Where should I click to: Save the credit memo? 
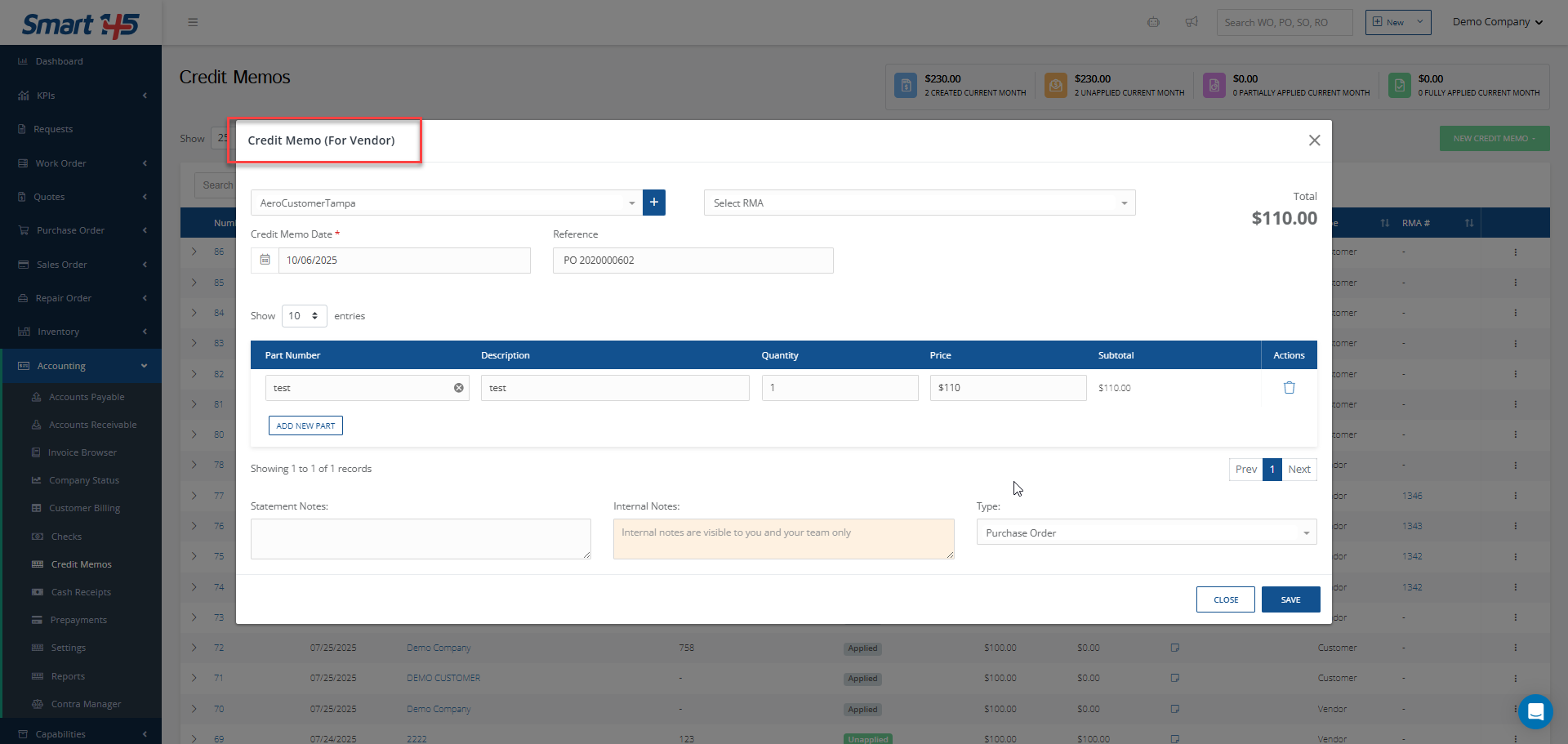pyautogui.click(x=1290, y=599)
